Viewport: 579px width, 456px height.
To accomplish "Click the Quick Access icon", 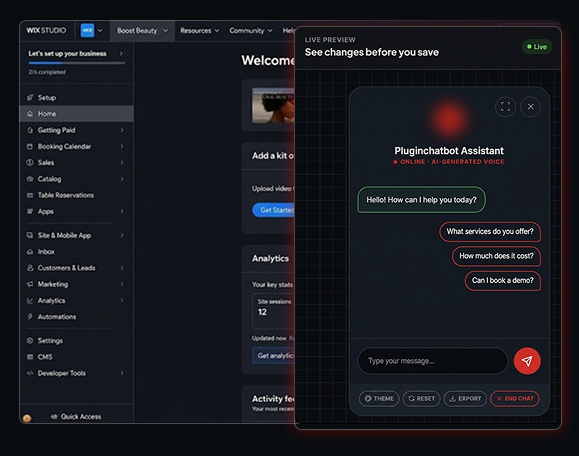I will 54,416.
